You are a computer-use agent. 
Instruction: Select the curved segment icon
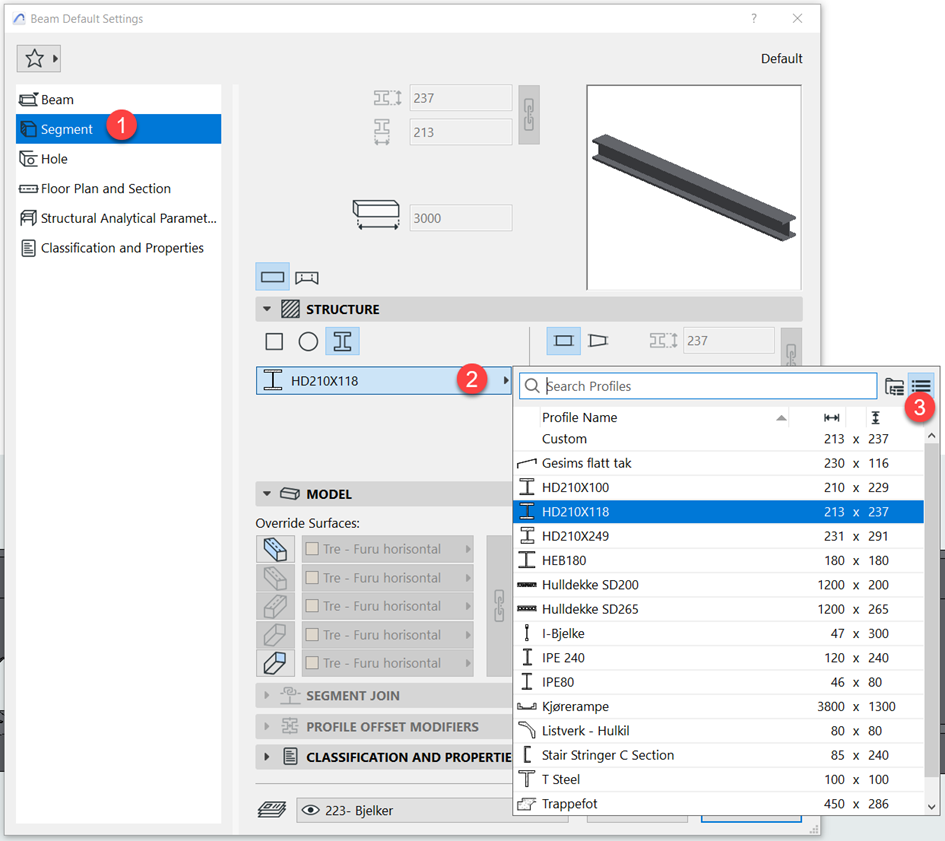[307, 277]
